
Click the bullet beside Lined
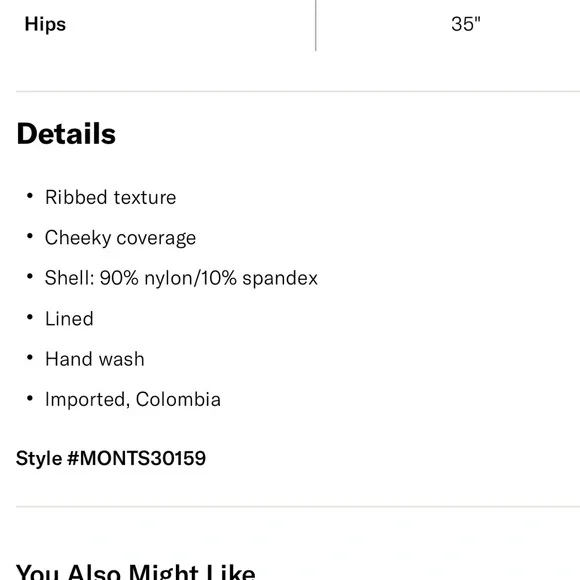pos(30,317)
